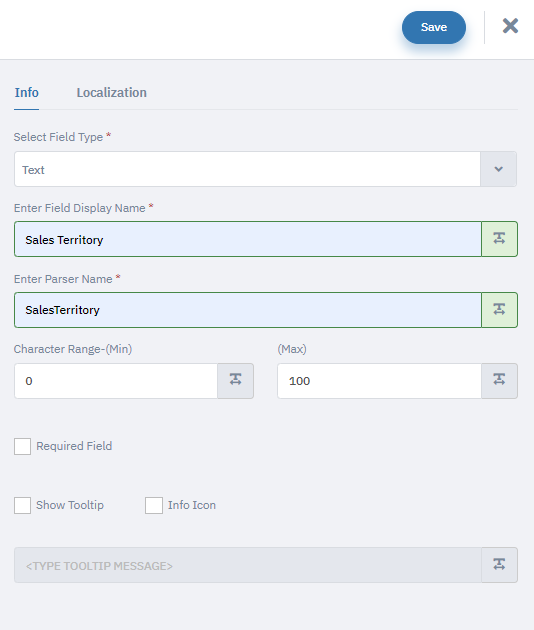534x630 pixels.
Task: Click the Type Tooltip Message field
Action: [248, 565]
